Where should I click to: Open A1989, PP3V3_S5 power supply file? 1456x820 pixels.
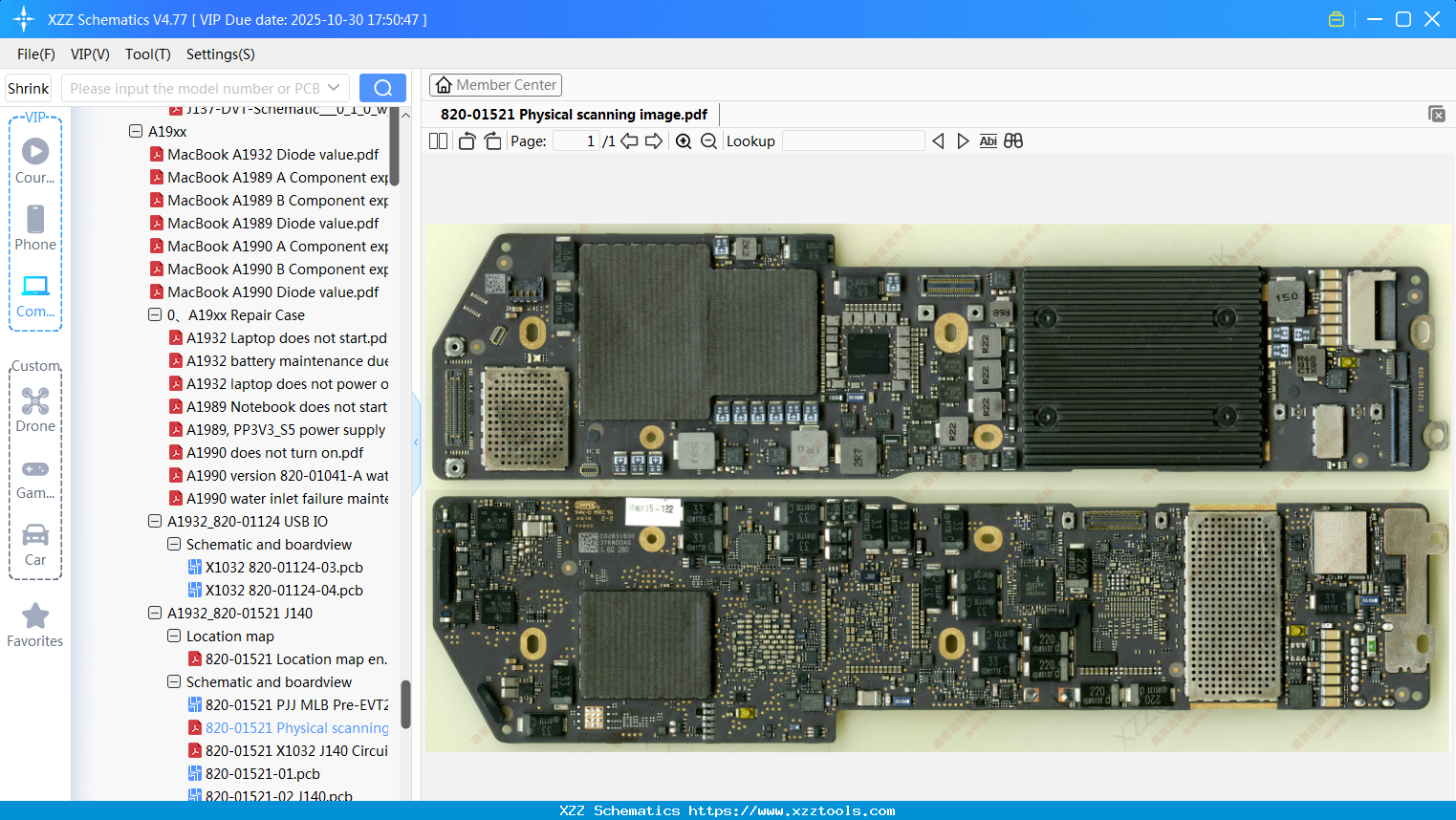[277, 430]
